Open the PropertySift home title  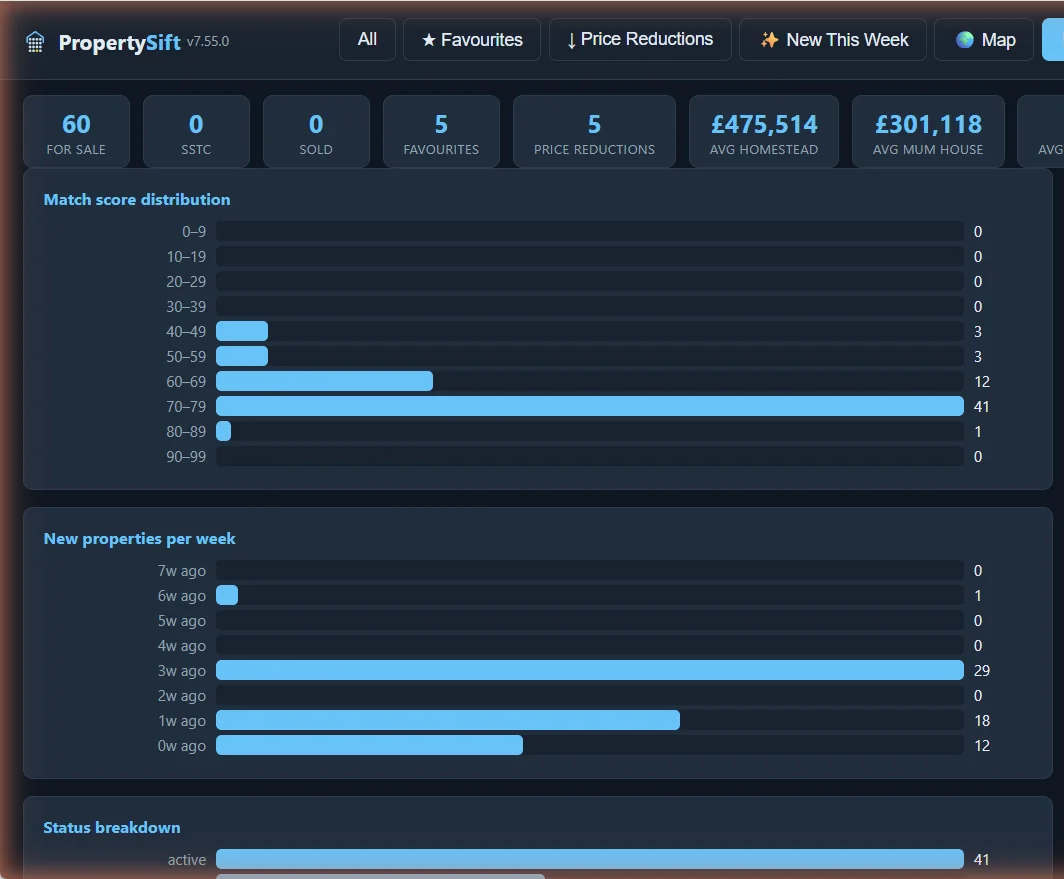pyautogui.click(x=119, y=42)
